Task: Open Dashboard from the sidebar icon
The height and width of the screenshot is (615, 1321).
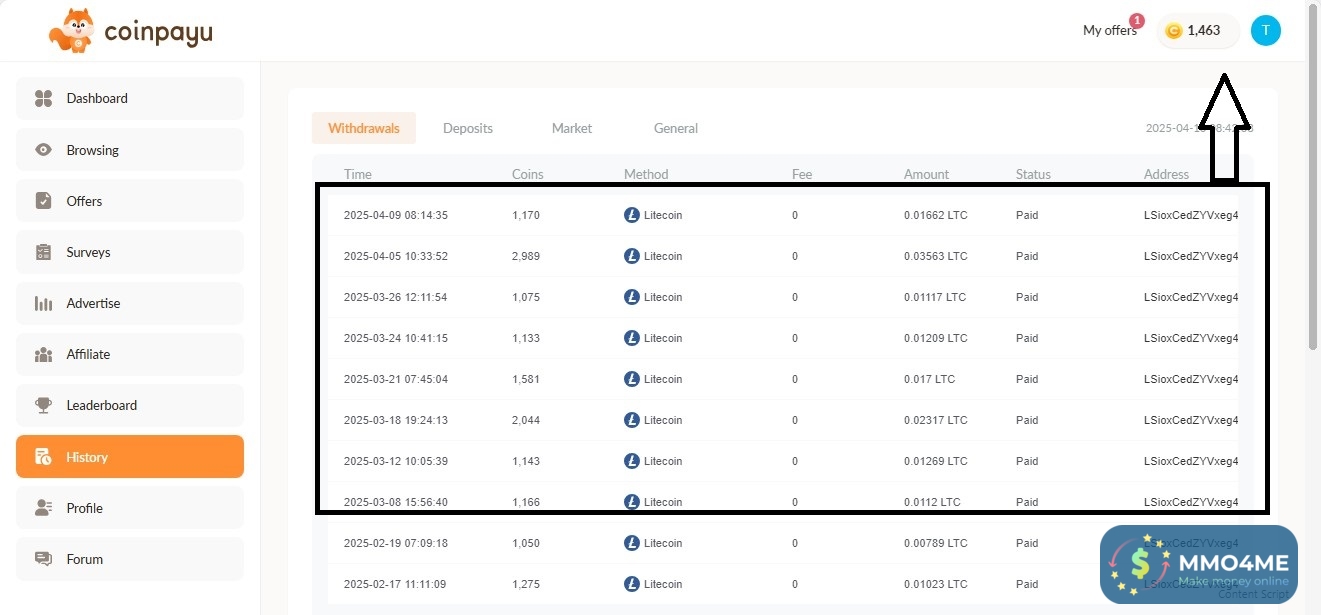Action: 43,98
